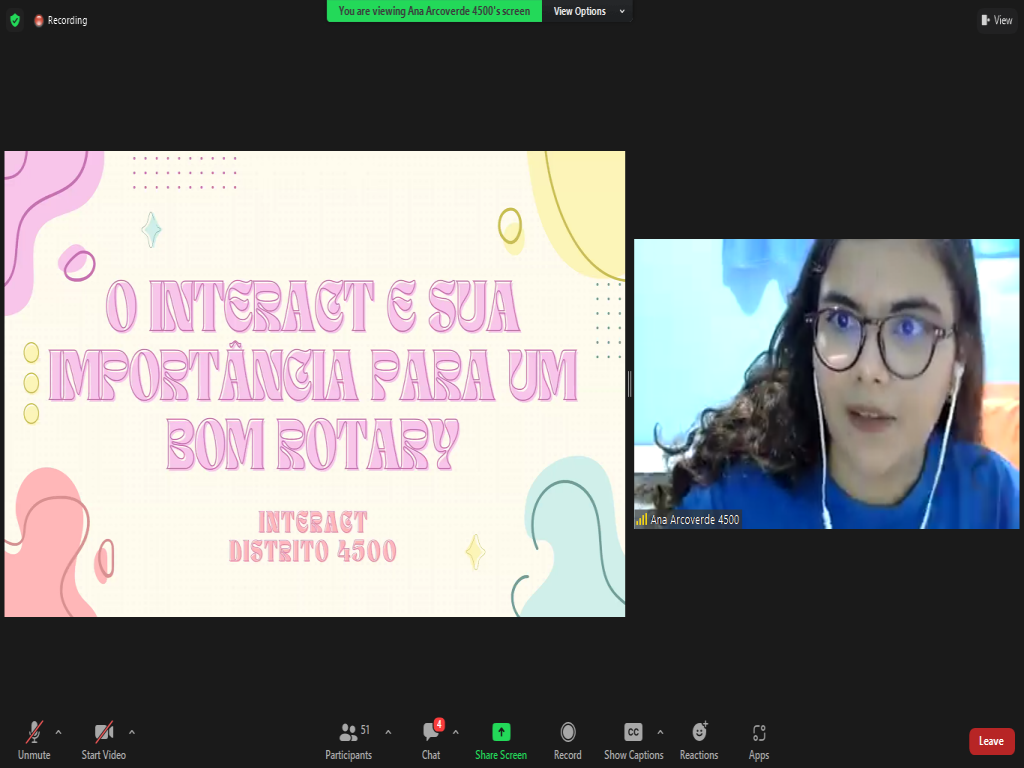This screenshot has width=1024, height=768.
Task: Open the Reactions menu
Action: pos(699,739)
